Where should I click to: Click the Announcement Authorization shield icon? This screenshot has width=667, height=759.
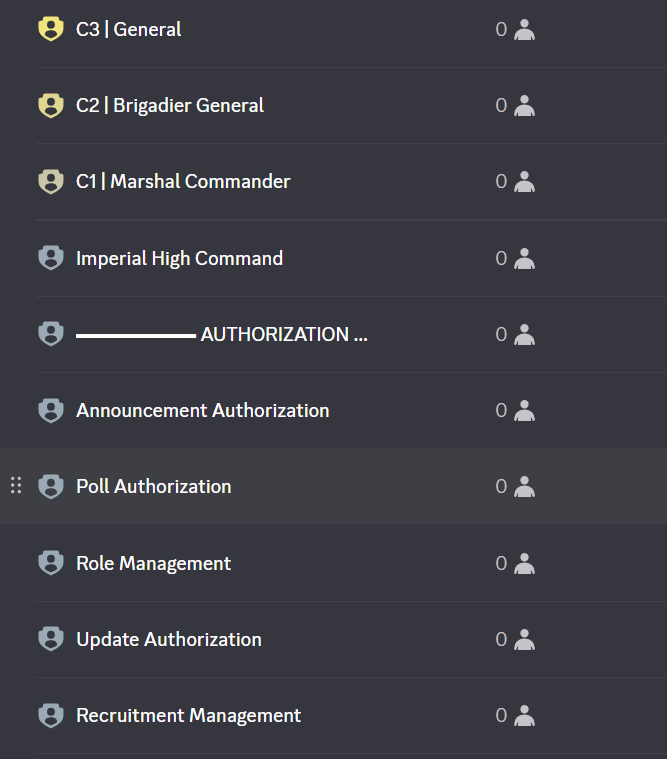click(x=50, y=410)
